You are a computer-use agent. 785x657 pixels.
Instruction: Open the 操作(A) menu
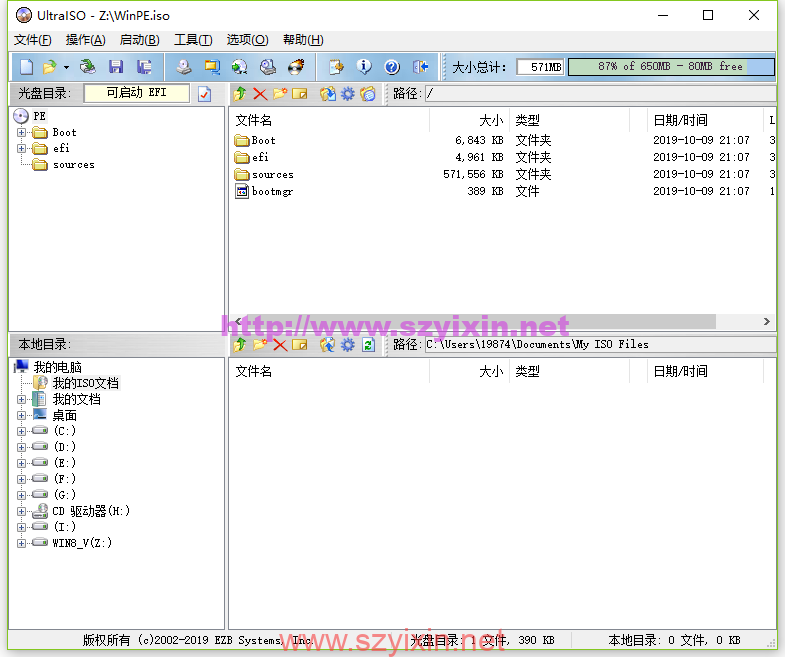pyautogui.click(x=86, y=40)
